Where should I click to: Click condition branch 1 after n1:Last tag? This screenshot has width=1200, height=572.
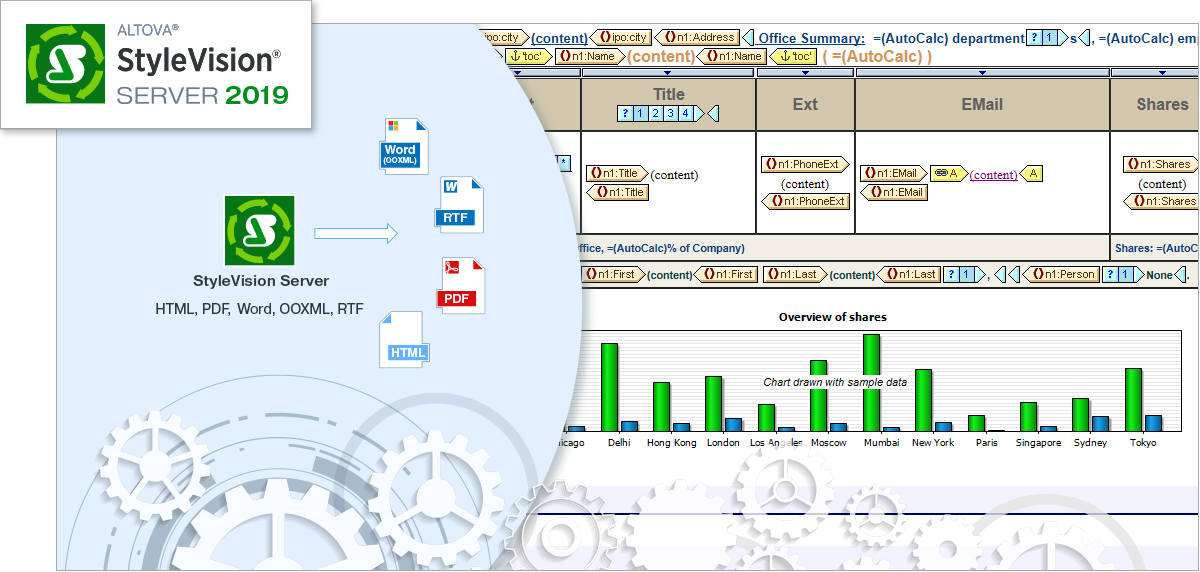[x=966, y=274]
